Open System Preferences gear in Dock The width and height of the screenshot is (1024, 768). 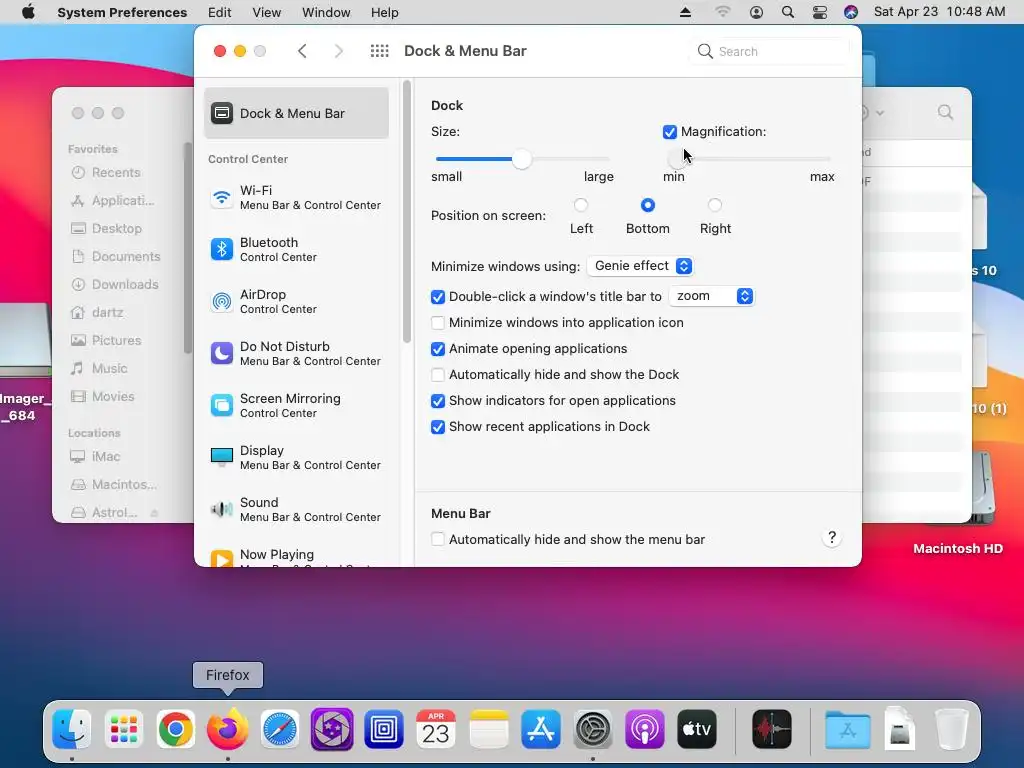coord(592,729)
